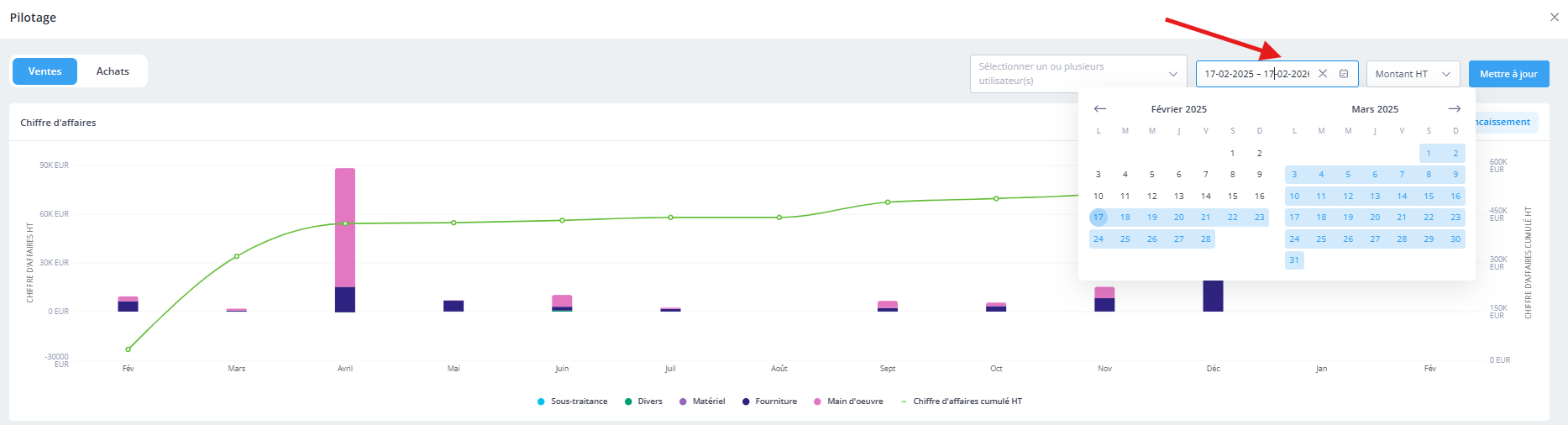Clear the date range with X icon
Image resolution: width=1568 pixels, height=425 pixels.
[1323, 74]
